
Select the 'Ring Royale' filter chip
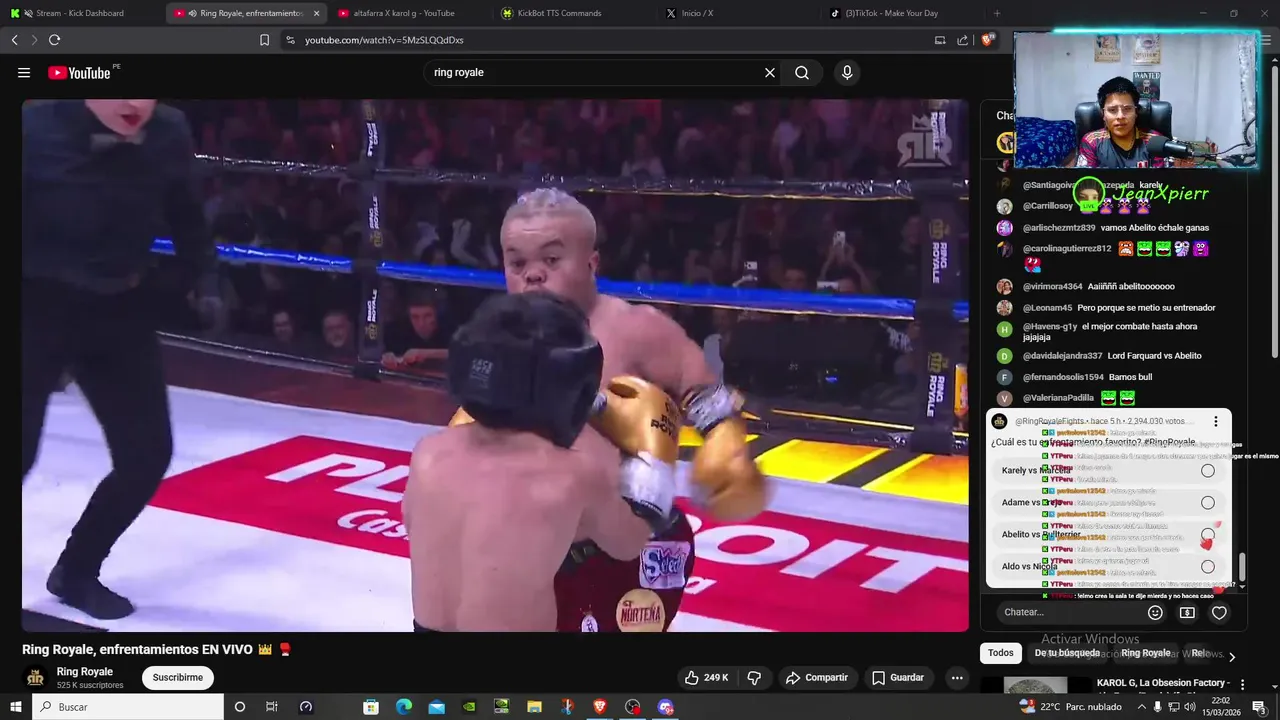pos(1145,653)
